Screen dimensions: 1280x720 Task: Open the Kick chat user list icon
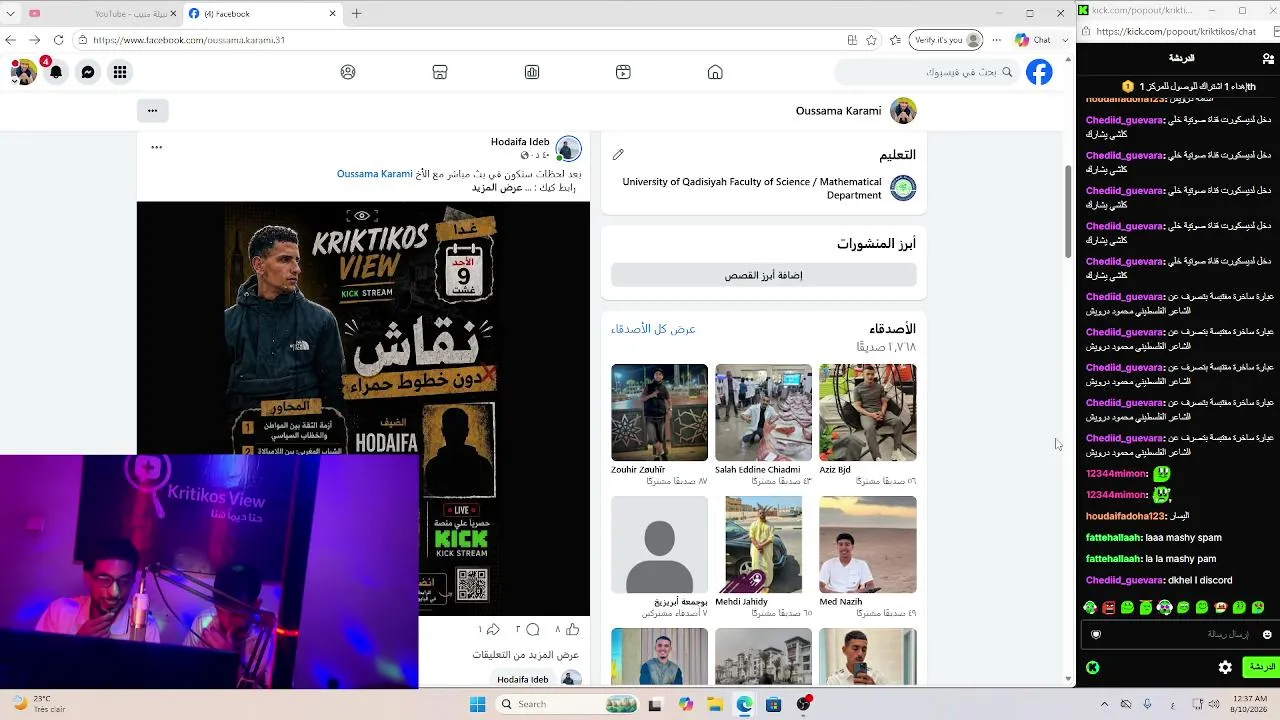click(1268, 58)
